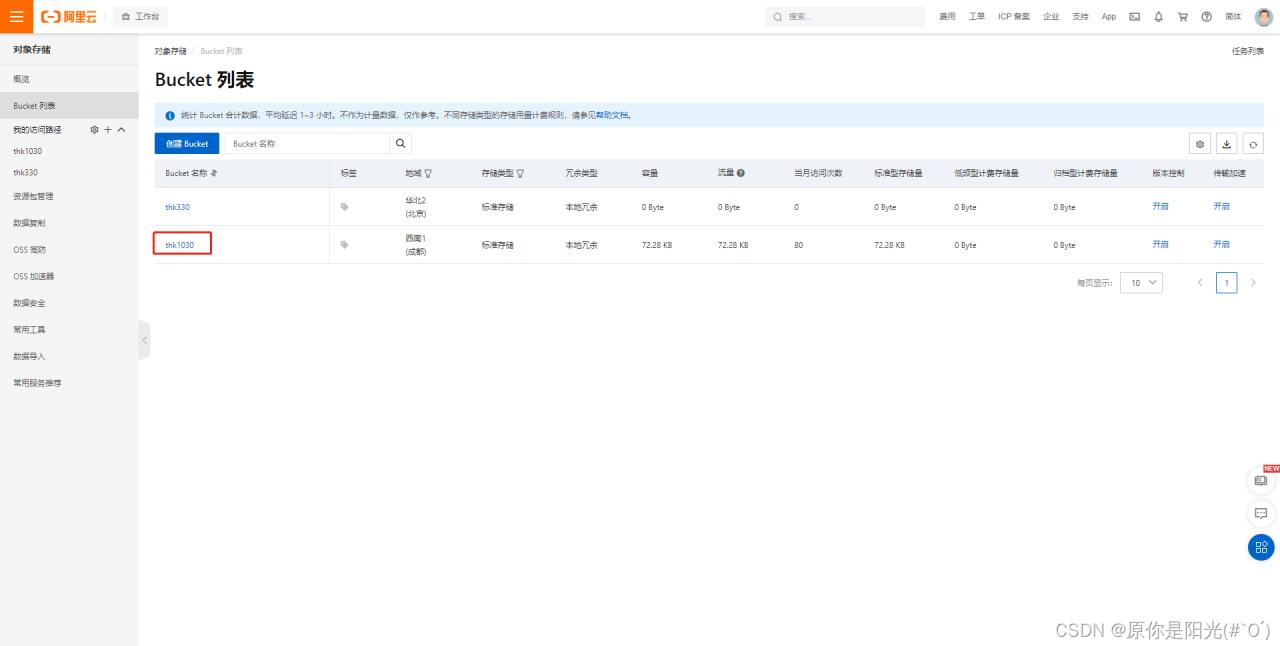Click the Cloud Shell terminal icon
The height and width of the screenshot is (646, 1280).
tap(1134, 17)
